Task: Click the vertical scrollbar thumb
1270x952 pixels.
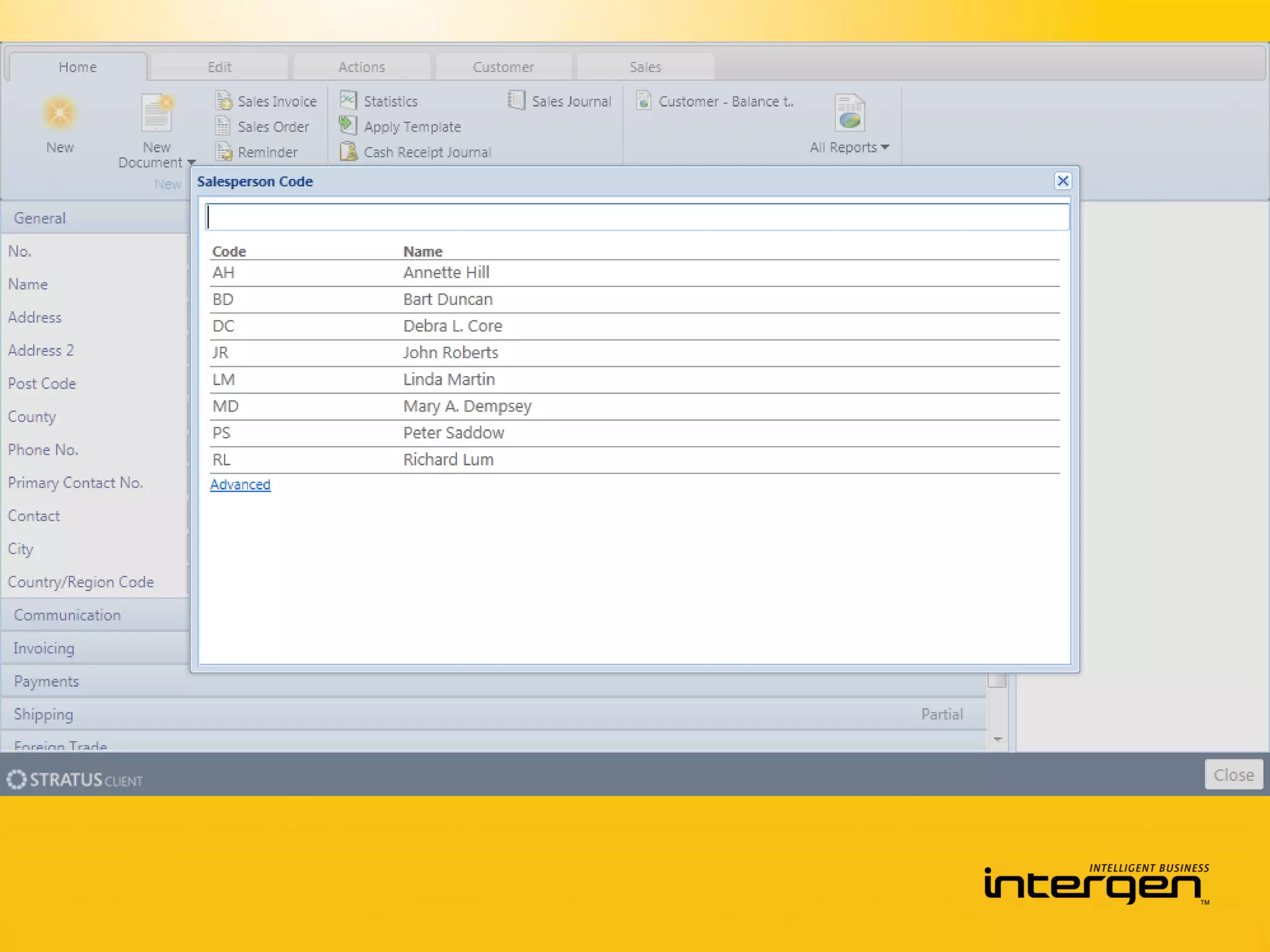Action: pyautogui.click(x=997, y=681)
